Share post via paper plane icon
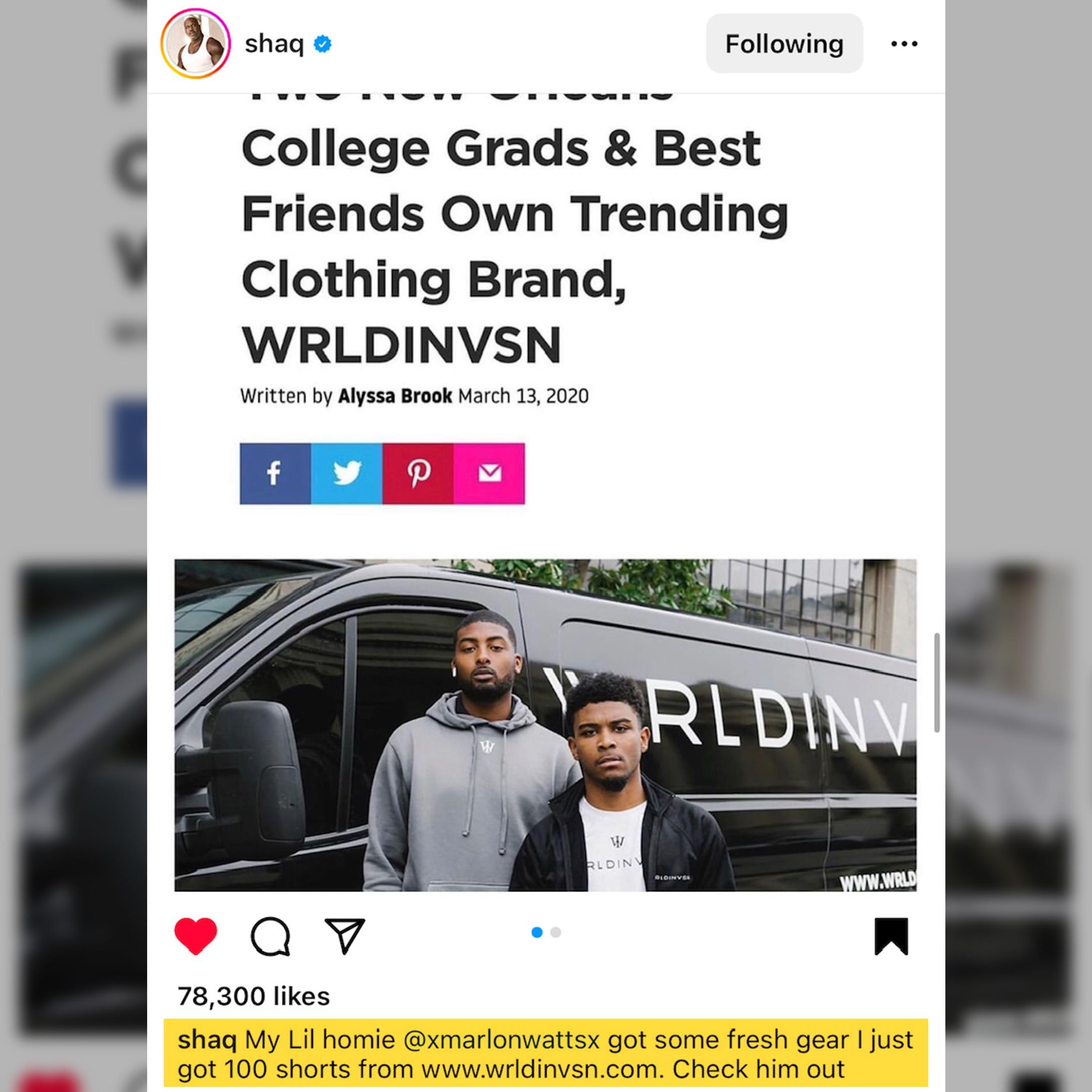This screenshot has height=1092, width=1092. (344, 936)
